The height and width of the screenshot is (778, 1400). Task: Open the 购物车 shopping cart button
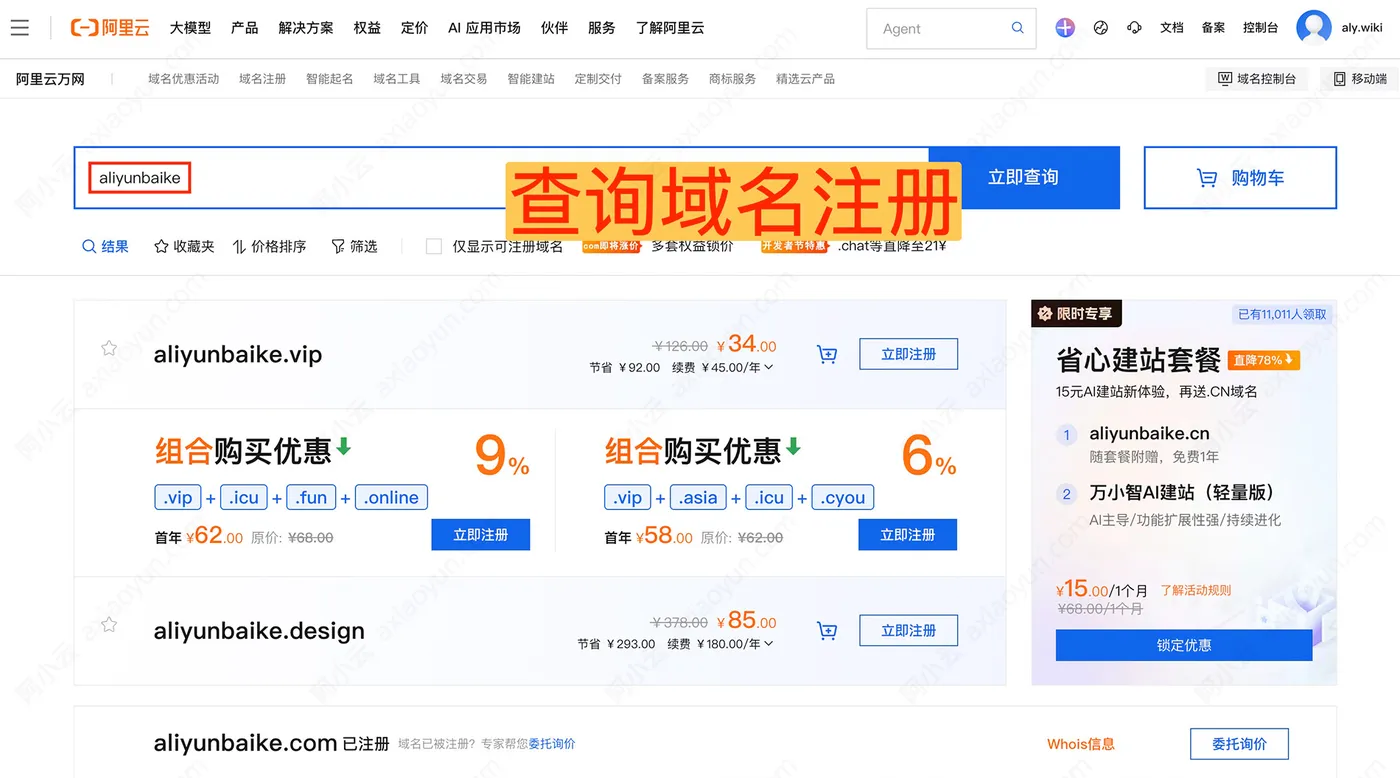[x=1240, y=178]
